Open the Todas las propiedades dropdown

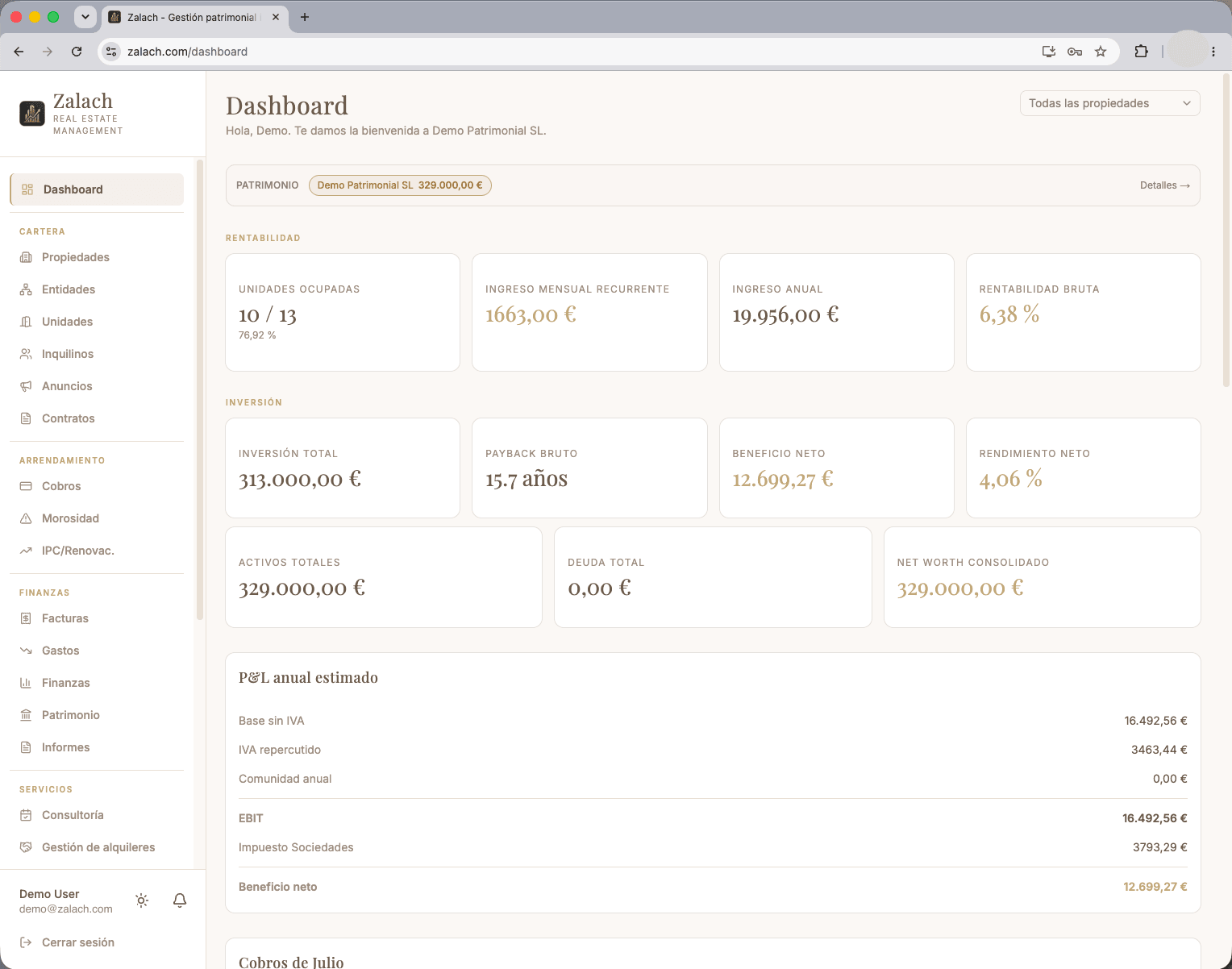pos(1110,103)
